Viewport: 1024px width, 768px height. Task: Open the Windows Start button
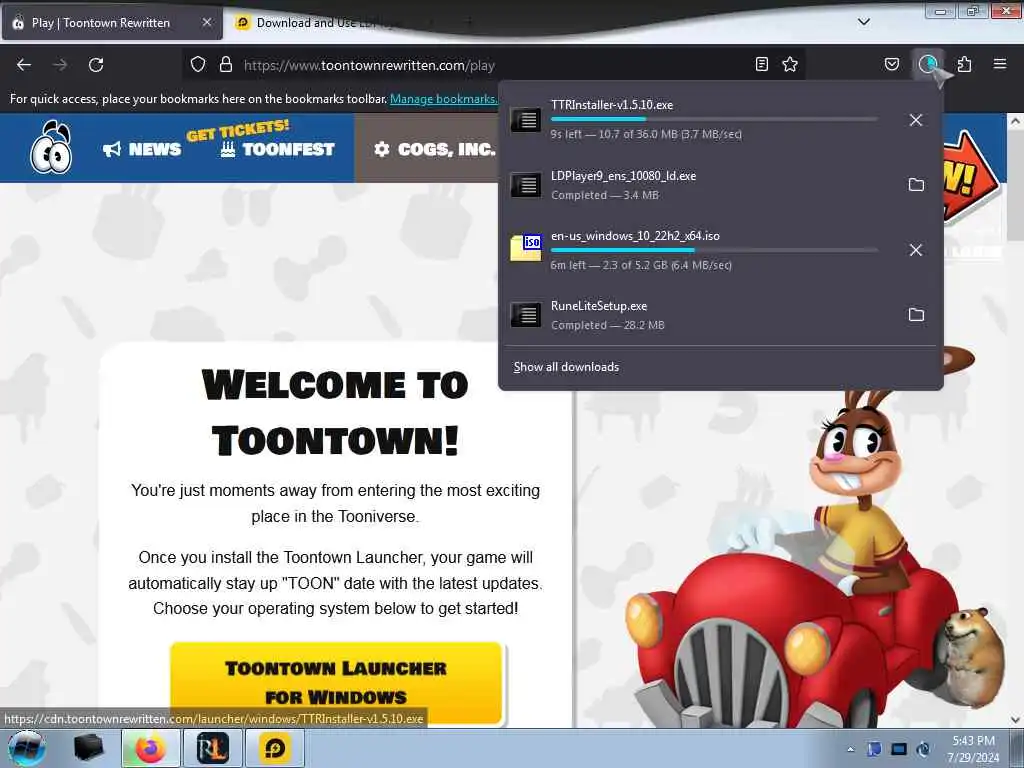26,748
